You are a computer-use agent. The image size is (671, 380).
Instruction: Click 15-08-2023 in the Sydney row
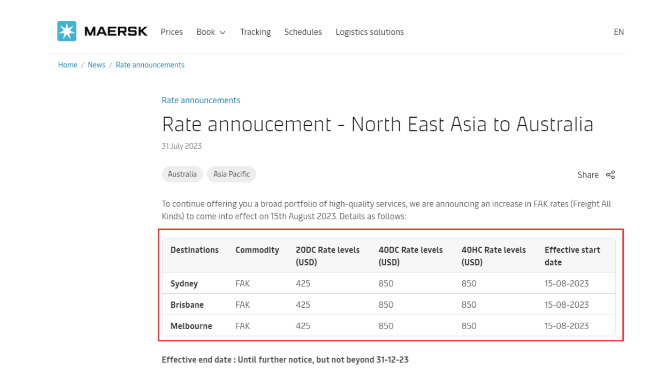567,284
